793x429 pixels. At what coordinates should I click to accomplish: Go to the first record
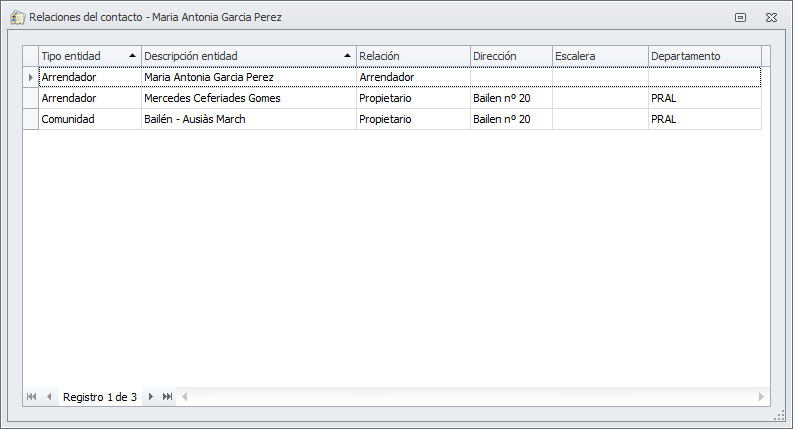click(x=32, y=397)
